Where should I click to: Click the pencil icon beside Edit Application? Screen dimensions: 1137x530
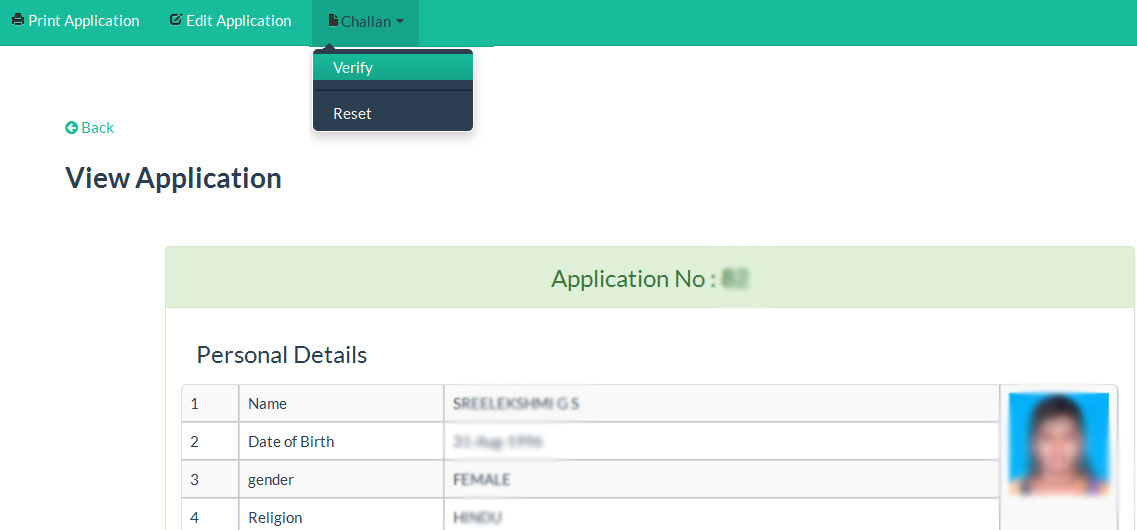coord(176,20)
